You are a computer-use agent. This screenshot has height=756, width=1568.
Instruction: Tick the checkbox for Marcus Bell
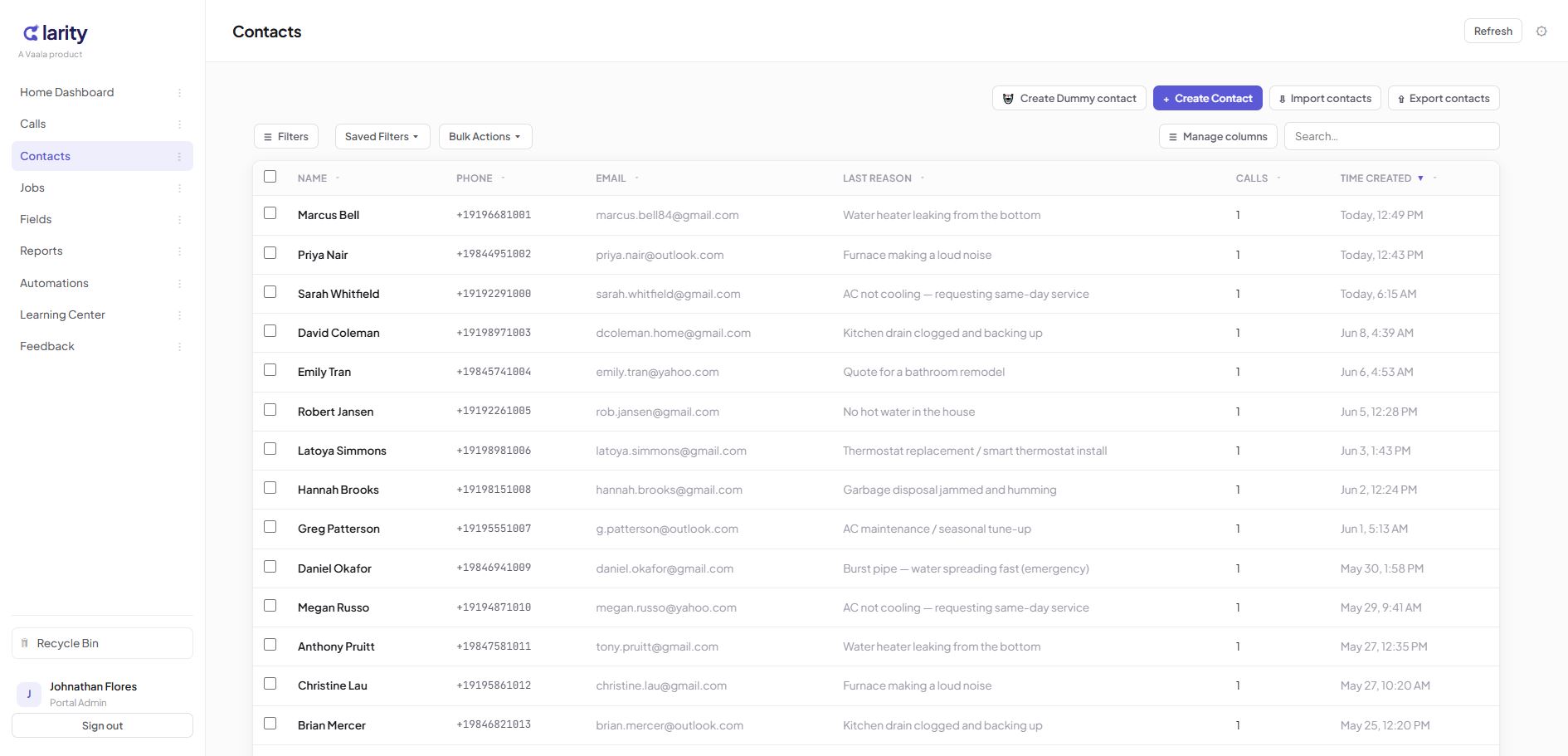[270, 213]
